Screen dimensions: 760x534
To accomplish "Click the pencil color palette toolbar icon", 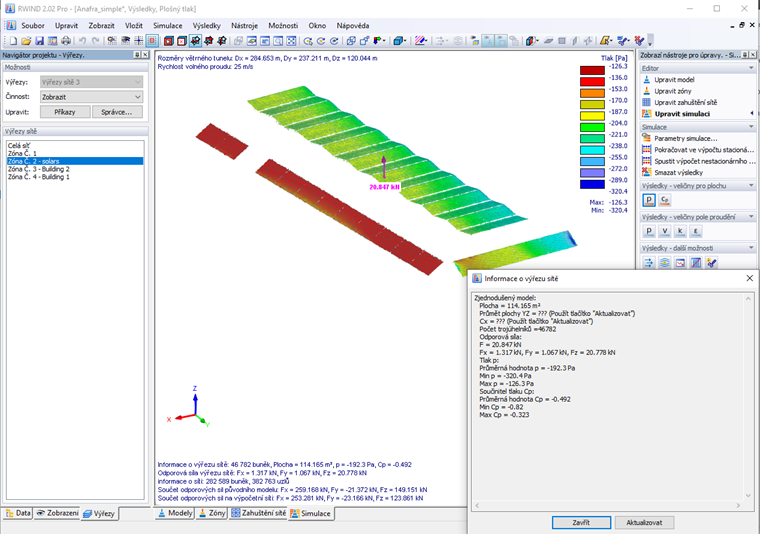I will tap(420, 41).
